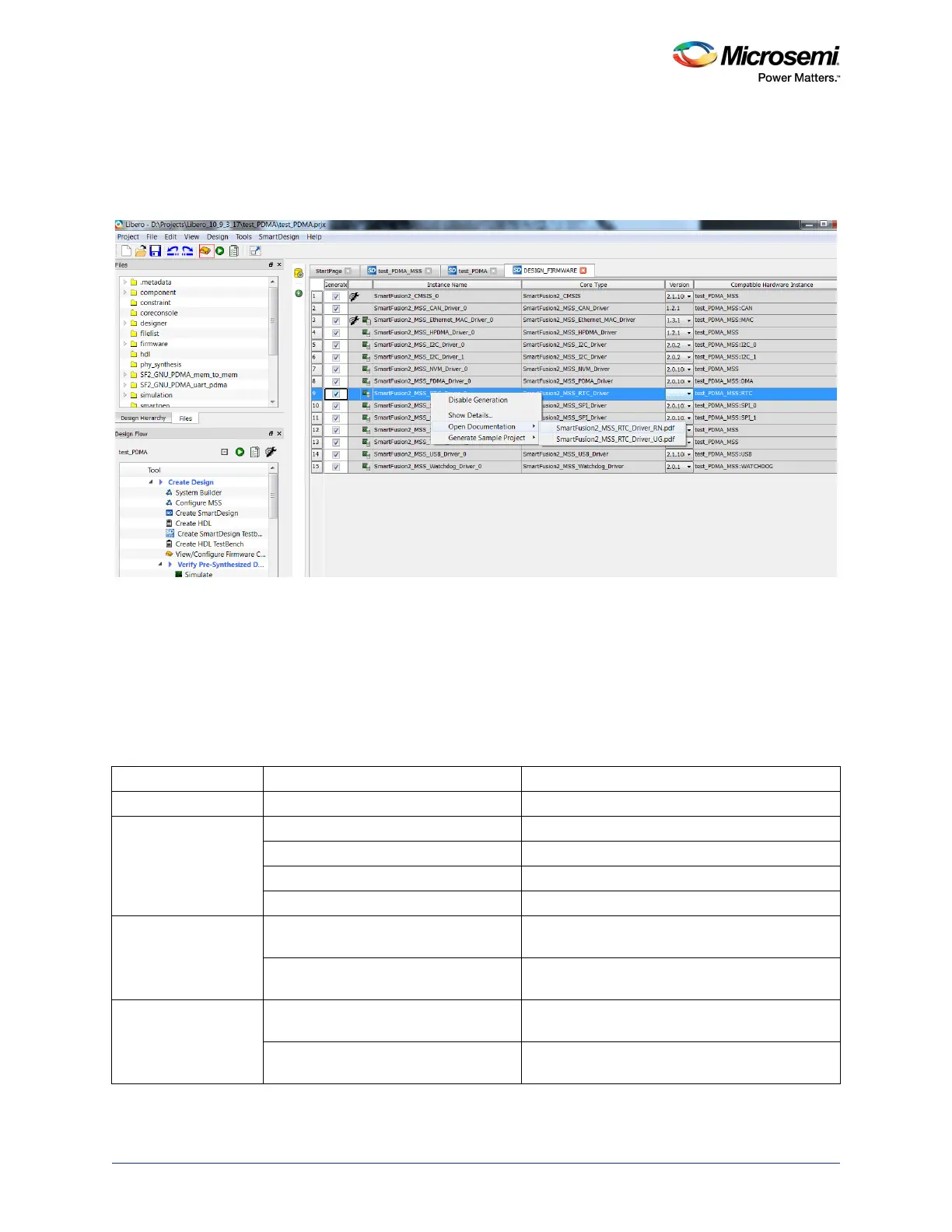The height and width of the screenshot is (1232, 952).
Task: Open the Tools menu
Action: tap(243, 237)
